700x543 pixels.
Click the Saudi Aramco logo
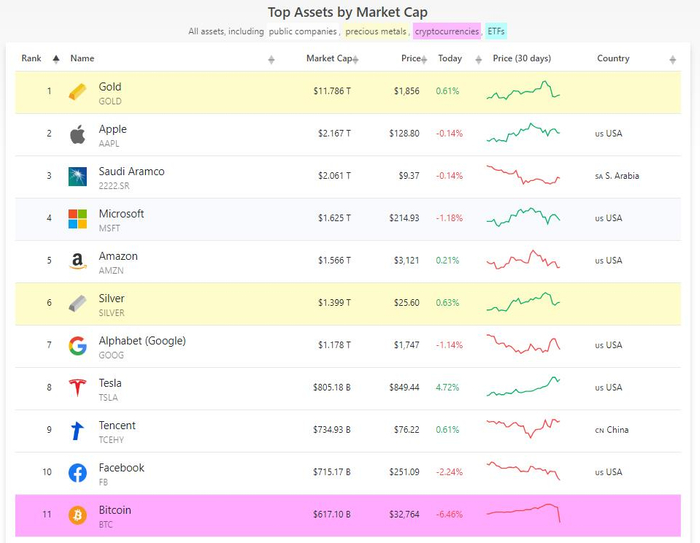click(x=77, y=177)
